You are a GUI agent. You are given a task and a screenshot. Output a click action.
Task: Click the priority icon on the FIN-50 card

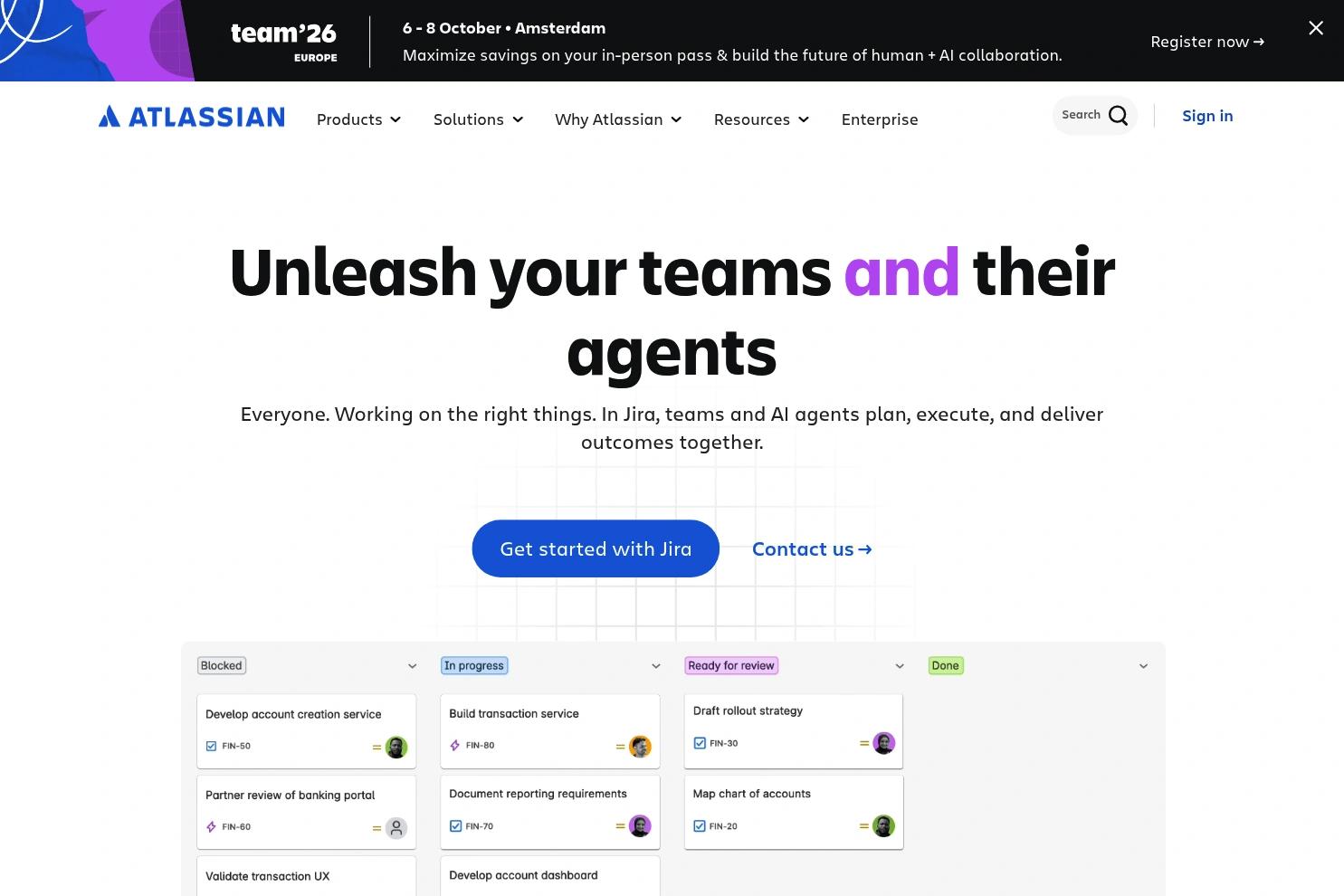377,748
